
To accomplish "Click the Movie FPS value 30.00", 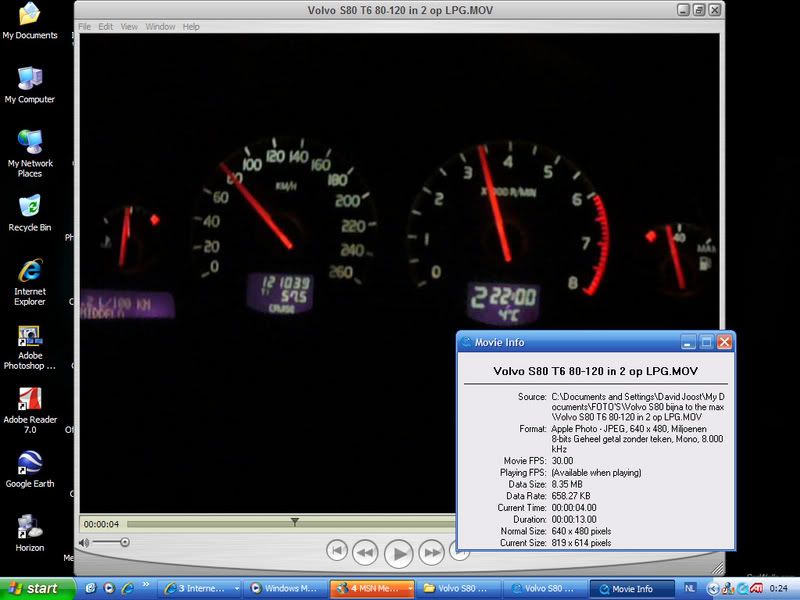I will pyautogui.click(x=562, y=461).
